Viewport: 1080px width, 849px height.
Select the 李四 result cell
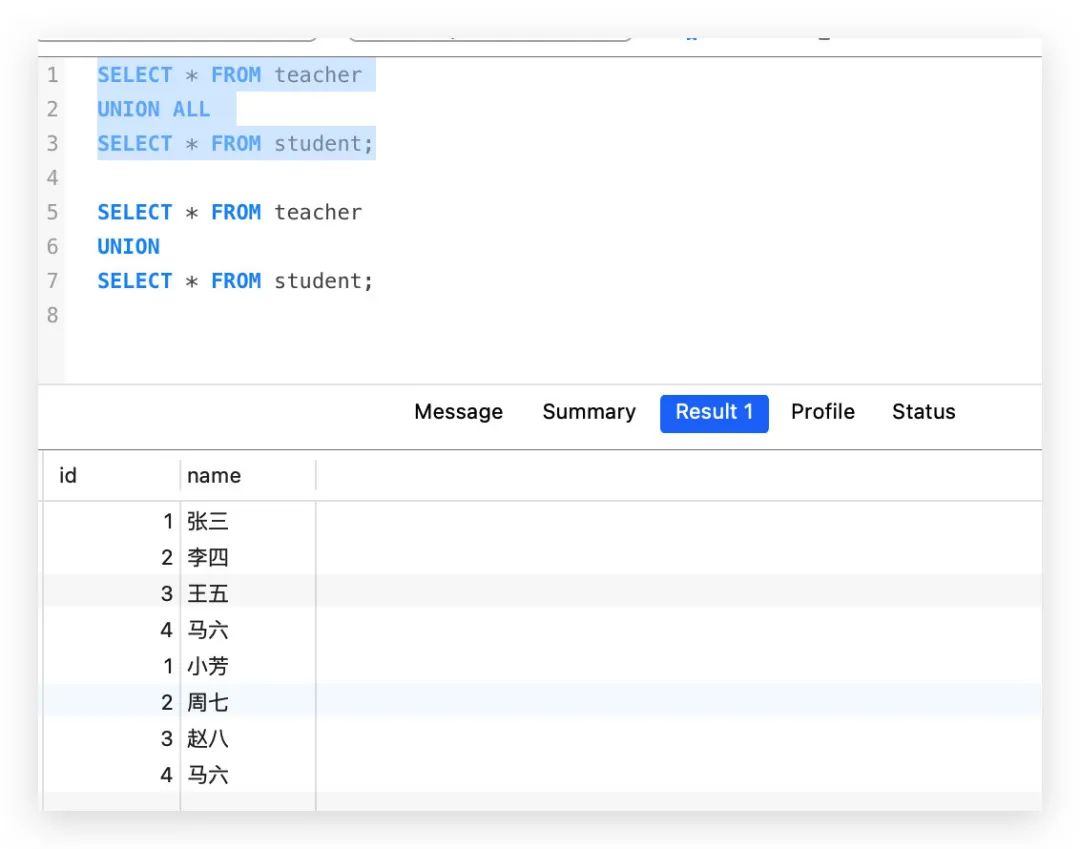[208, 557]
